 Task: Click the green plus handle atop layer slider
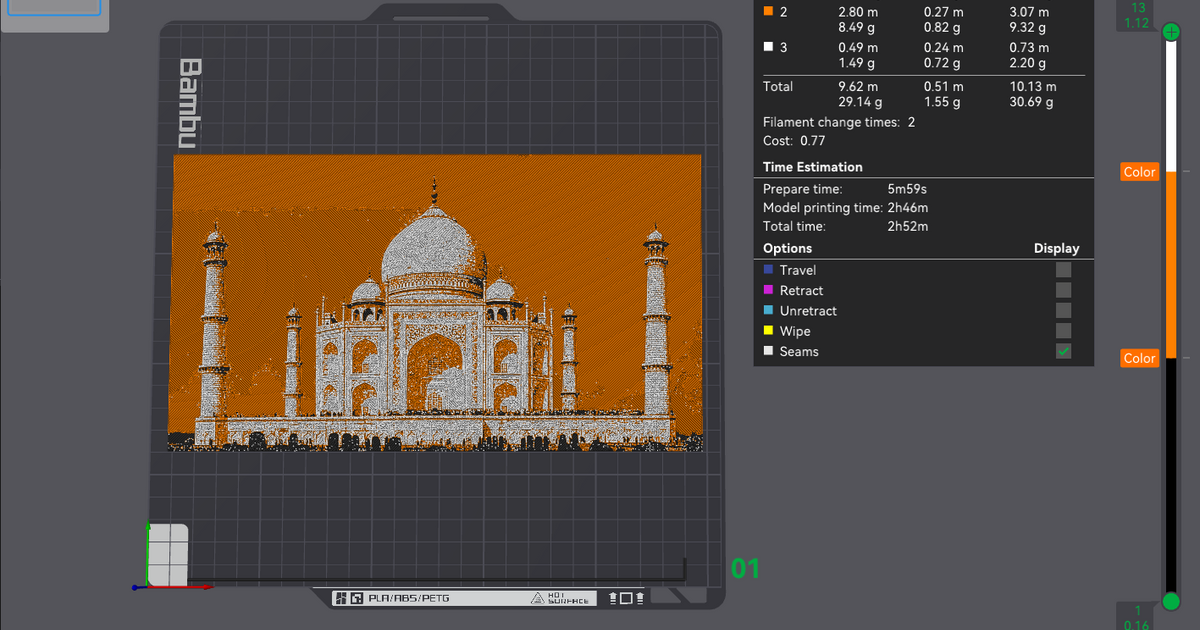[1172, 34]
